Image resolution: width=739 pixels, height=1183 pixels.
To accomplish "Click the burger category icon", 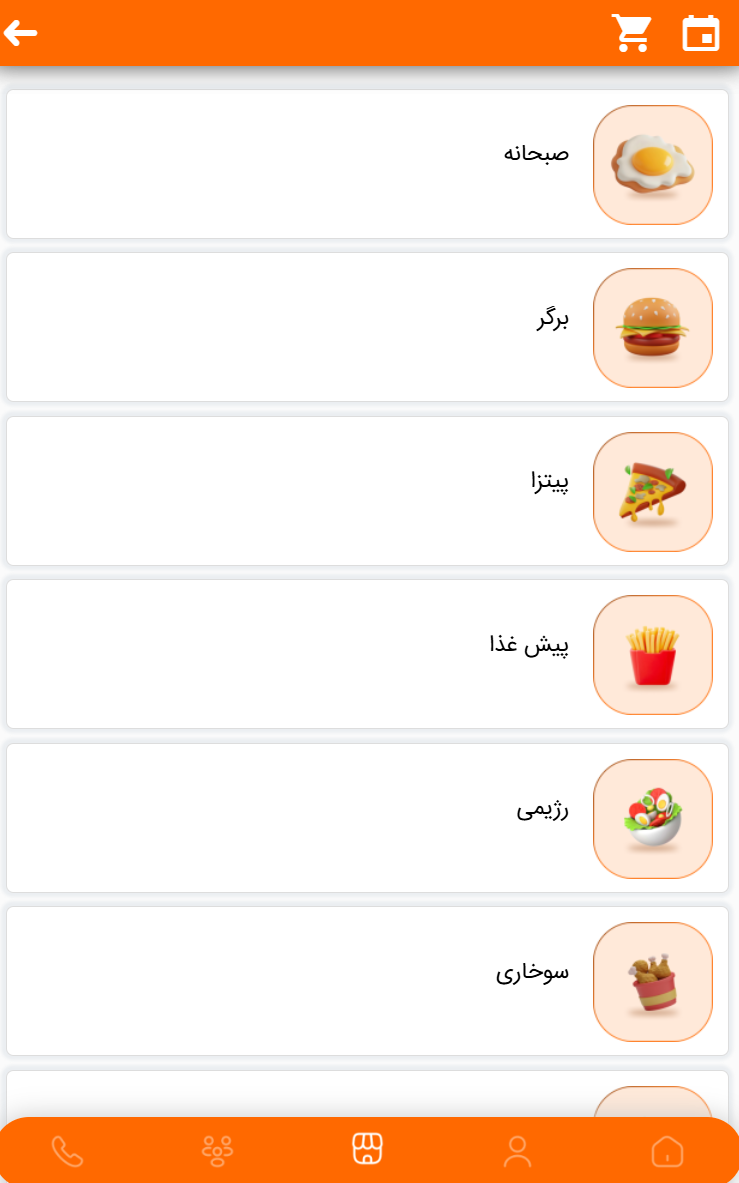I will point(652,328).
